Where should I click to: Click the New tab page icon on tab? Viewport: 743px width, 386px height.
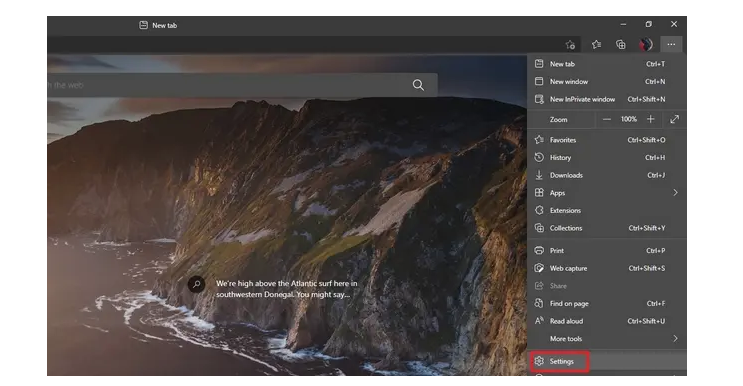(143, 25)
